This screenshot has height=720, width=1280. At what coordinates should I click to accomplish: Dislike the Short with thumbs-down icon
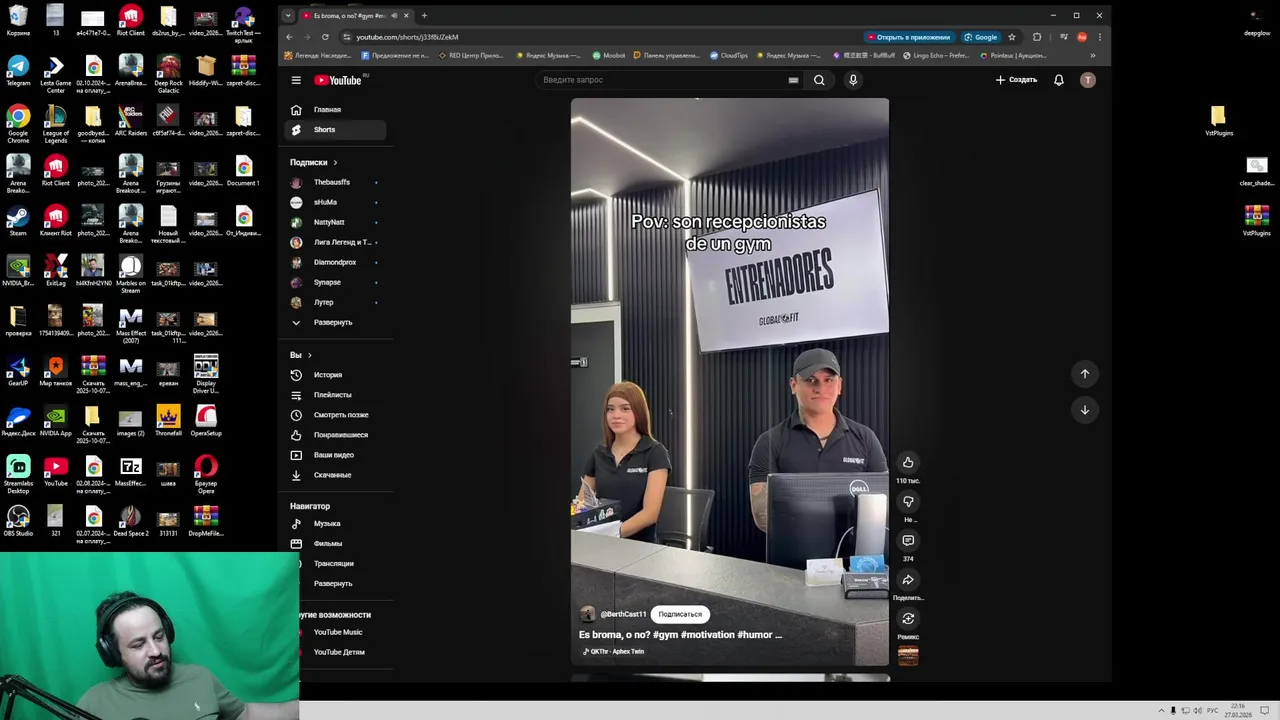coord(908,501)
